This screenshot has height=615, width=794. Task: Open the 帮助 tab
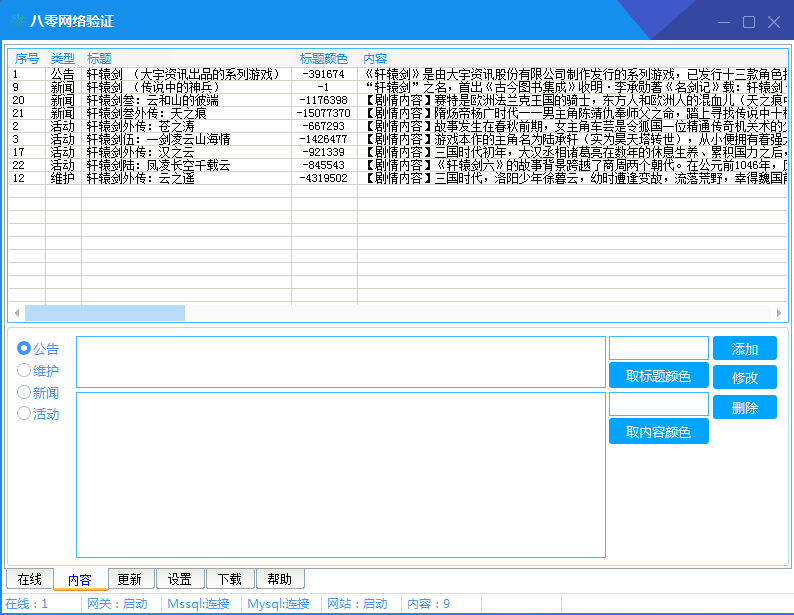coord(280,579)
